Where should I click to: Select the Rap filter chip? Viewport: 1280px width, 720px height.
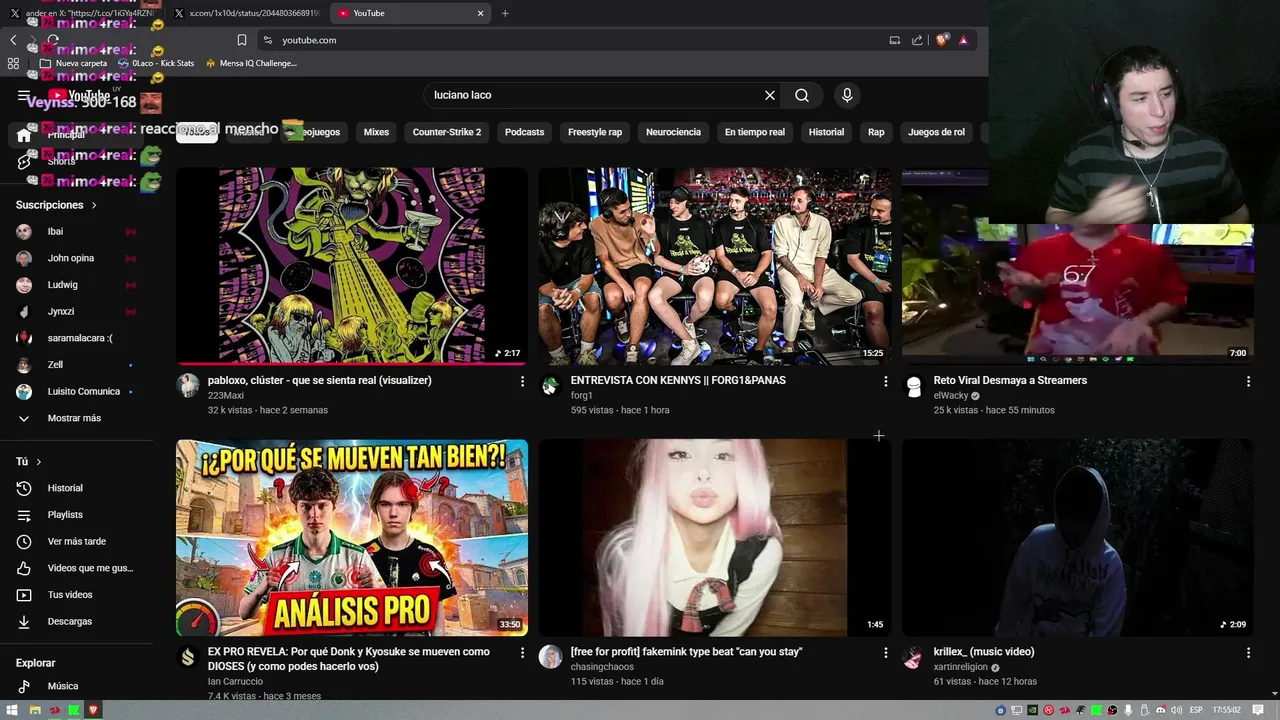(876, 132)
